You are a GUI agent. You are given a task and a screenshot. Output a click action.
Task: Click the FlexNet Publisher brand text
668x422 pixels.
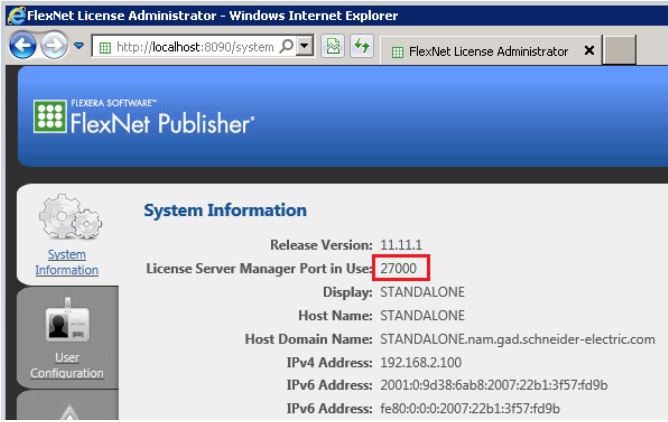point(163,123)
